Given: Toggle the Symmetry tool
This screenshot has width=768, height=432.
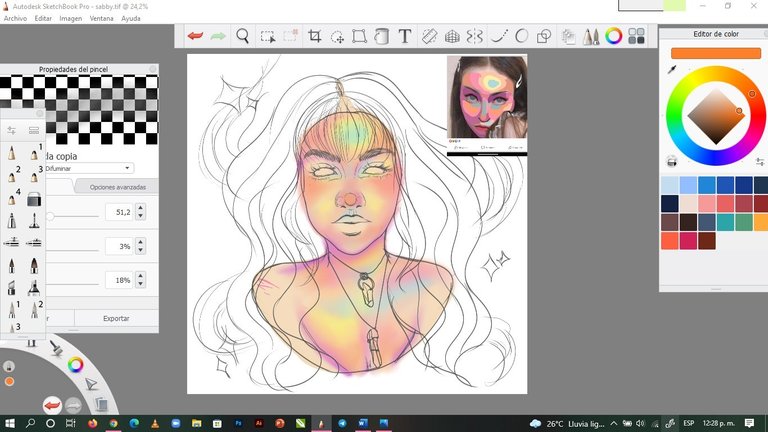Looking at the screenshot, I should pos(475,36).
